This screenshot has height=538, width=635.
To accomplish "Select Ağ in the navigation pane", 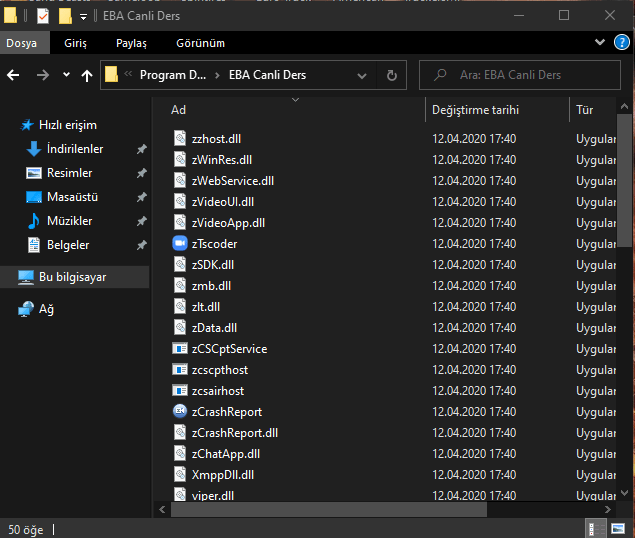I will (46, 309).
